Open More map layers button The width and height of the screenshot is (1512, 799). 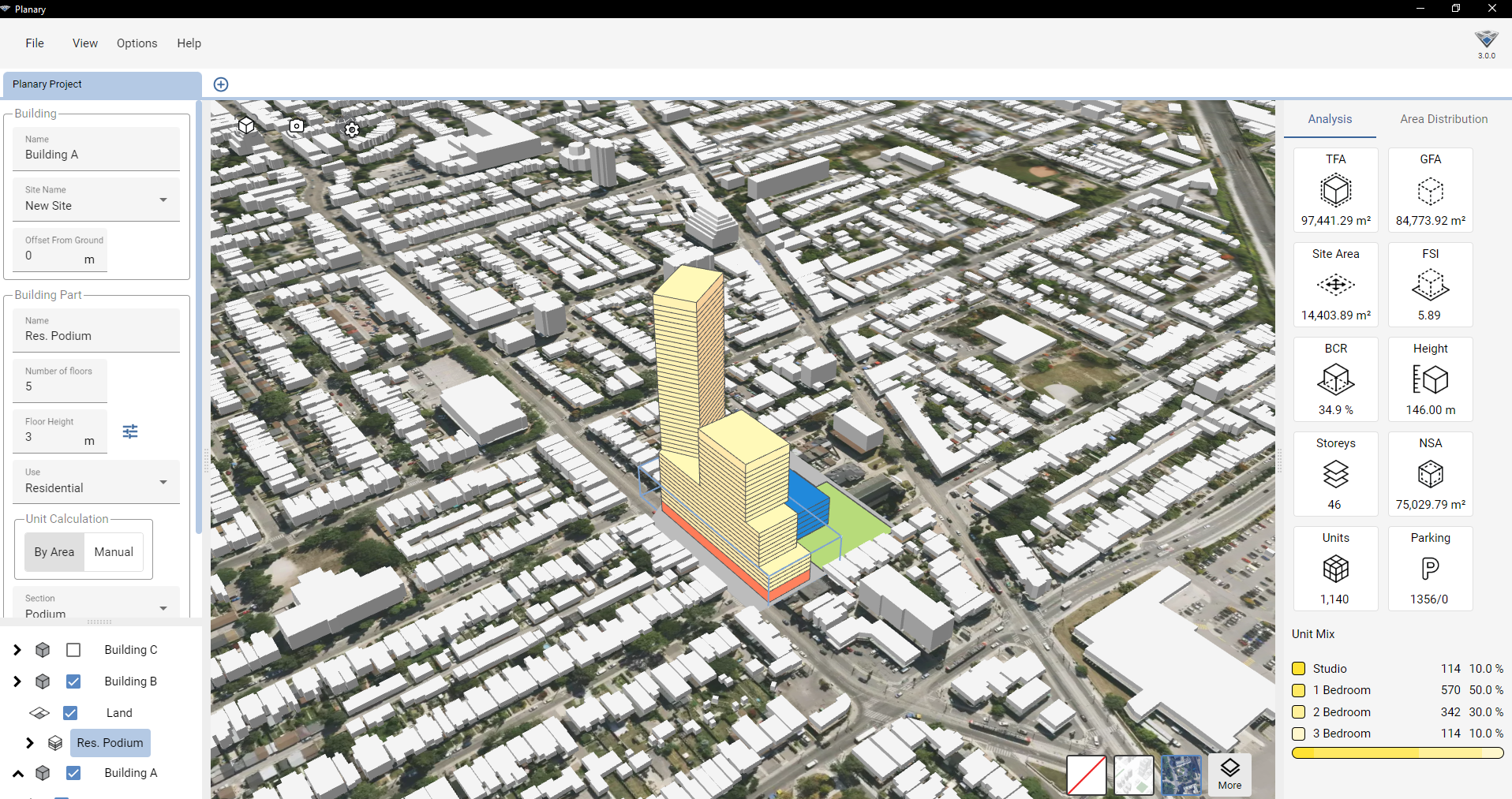coord(1229,775)
